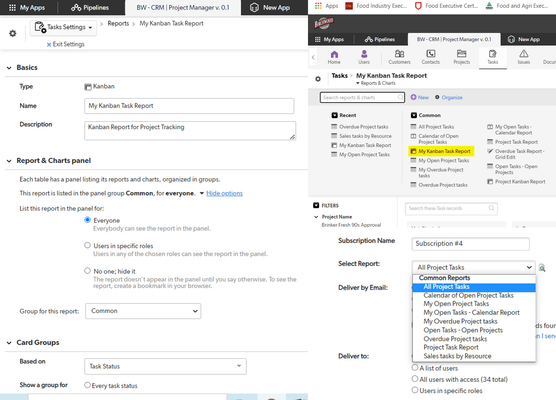Screen dimensions: 556x400
Task: Open the Select Report dropdown
Action: [473, 267]
